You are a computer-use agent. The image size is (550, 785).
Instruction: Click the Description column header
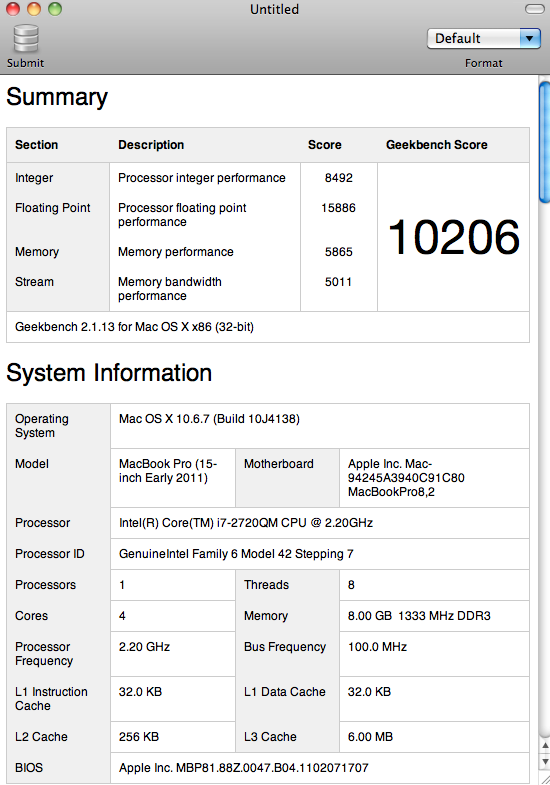click(x=151, y=145)
